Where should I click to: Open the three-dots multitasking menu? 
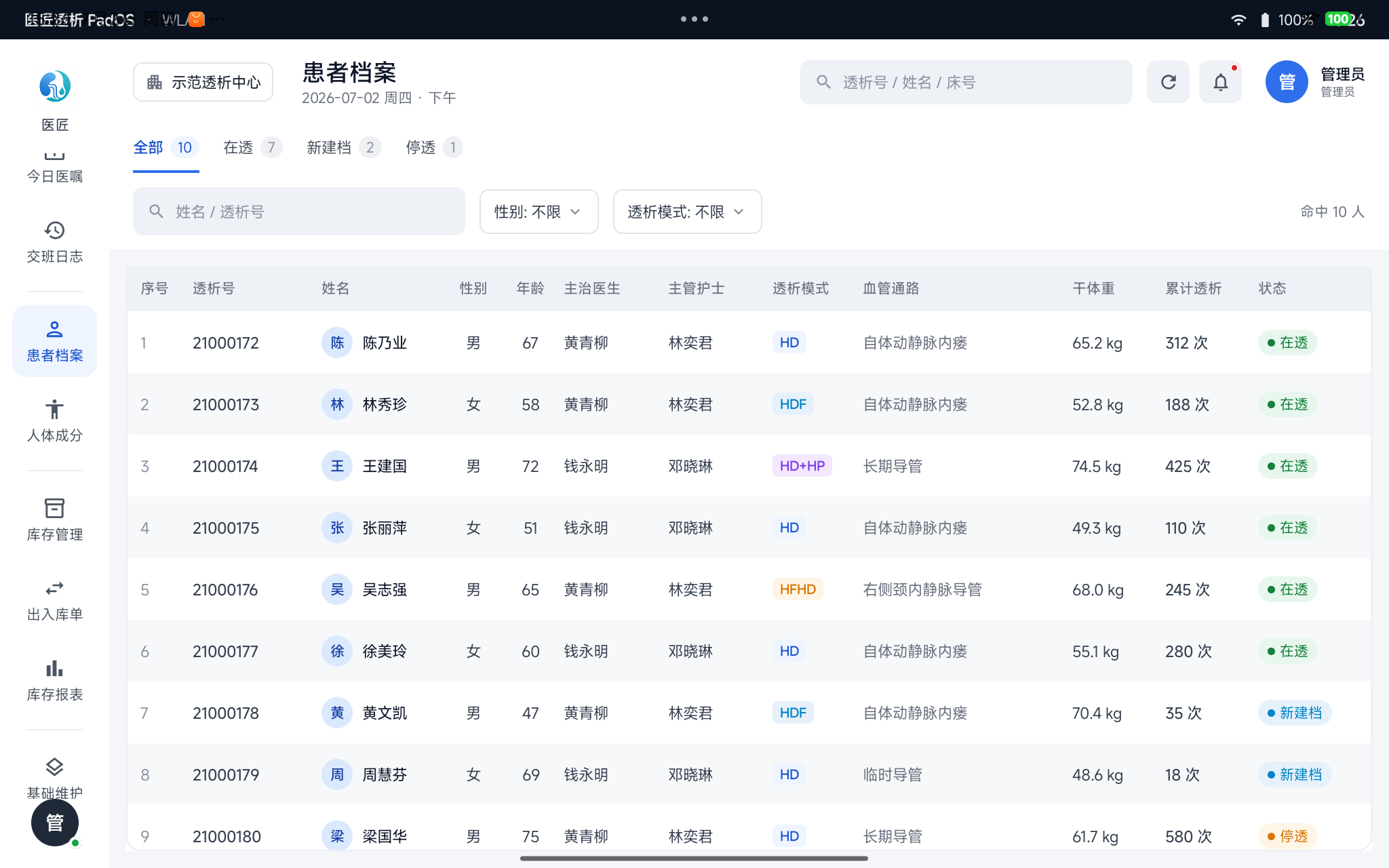[x=694, y=19]
